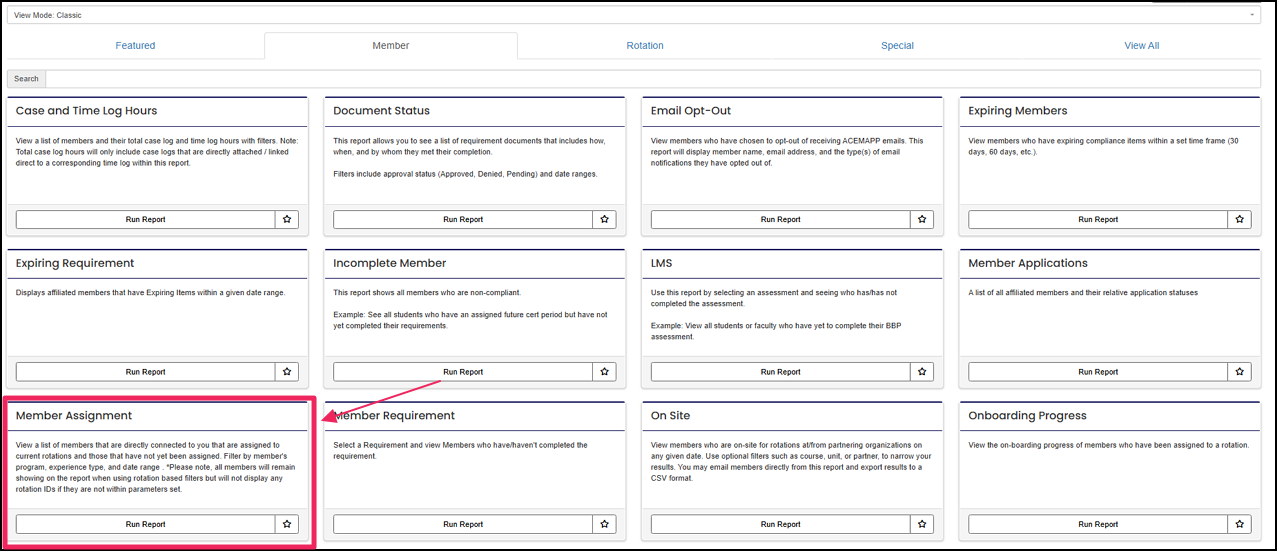
Task: Star the Member Requirement report
Action: (604, 524)
